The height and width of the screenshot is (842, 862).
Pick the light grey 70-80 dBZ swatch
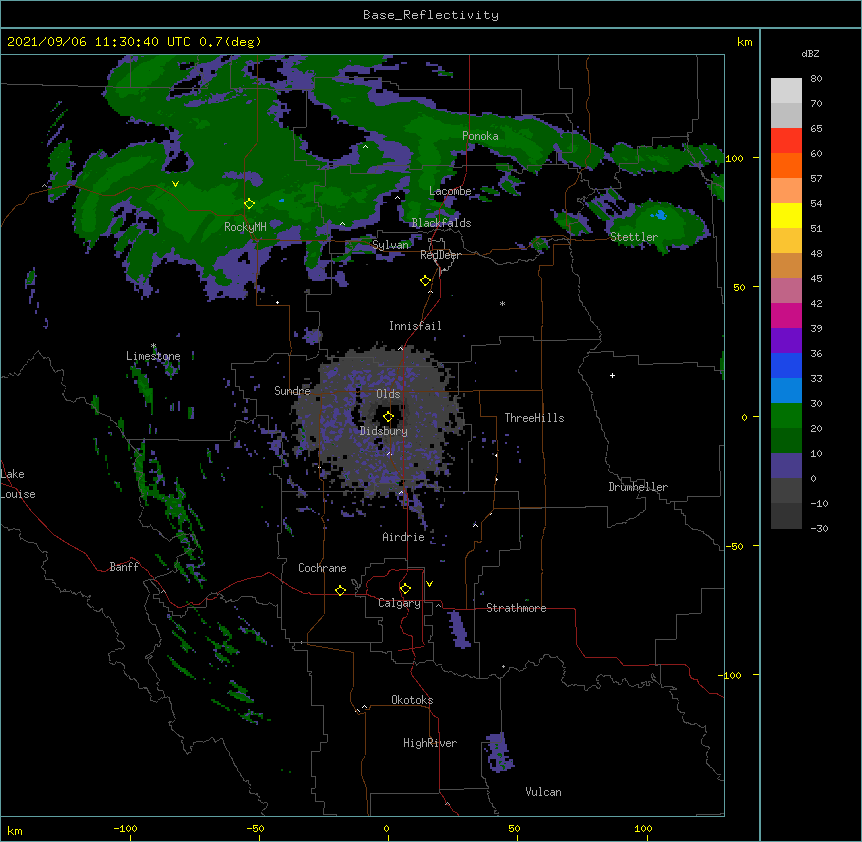tap(786, 91)
